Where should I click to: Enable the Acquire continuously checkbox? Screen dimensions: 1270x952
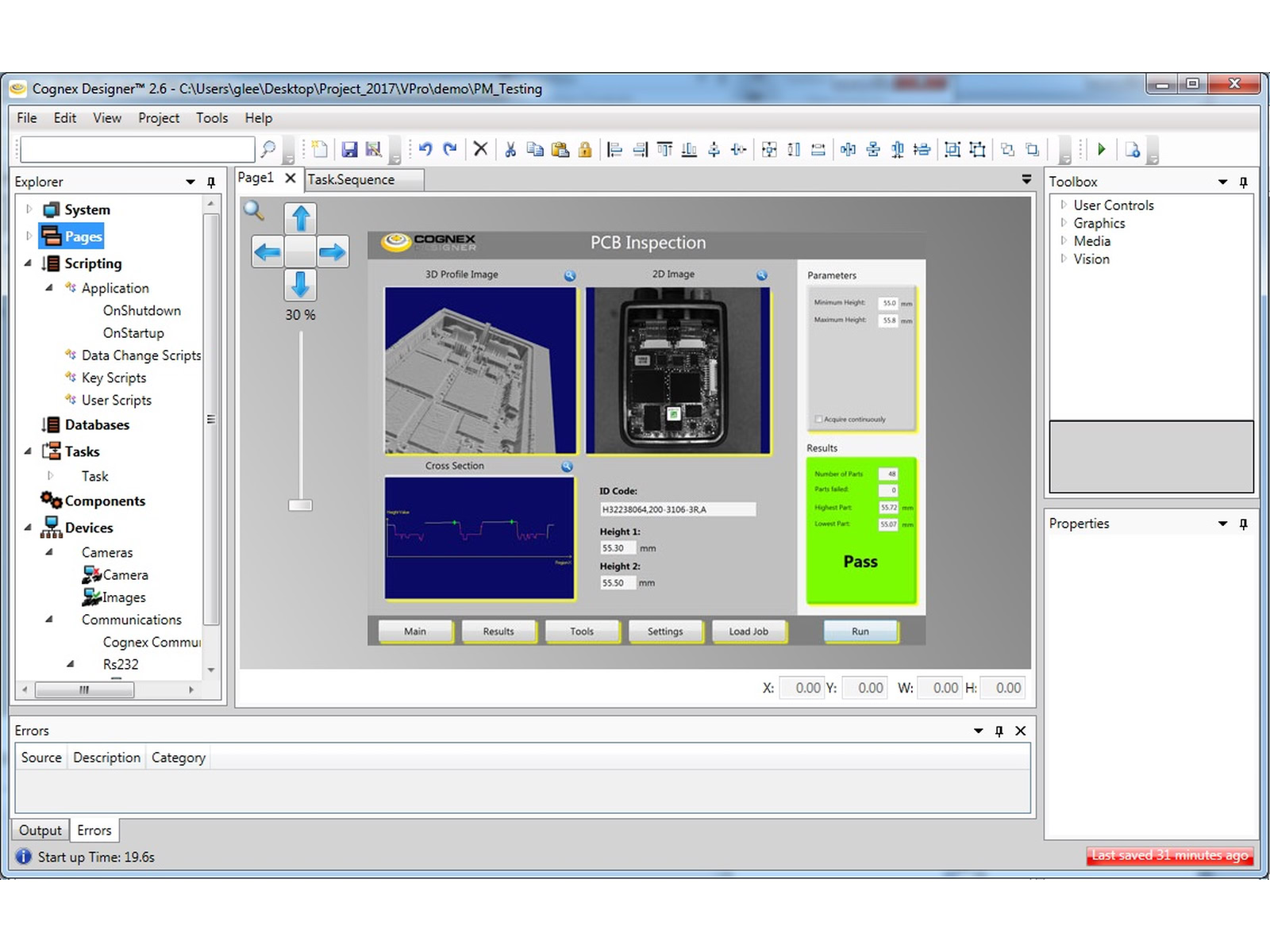[818, 418]
